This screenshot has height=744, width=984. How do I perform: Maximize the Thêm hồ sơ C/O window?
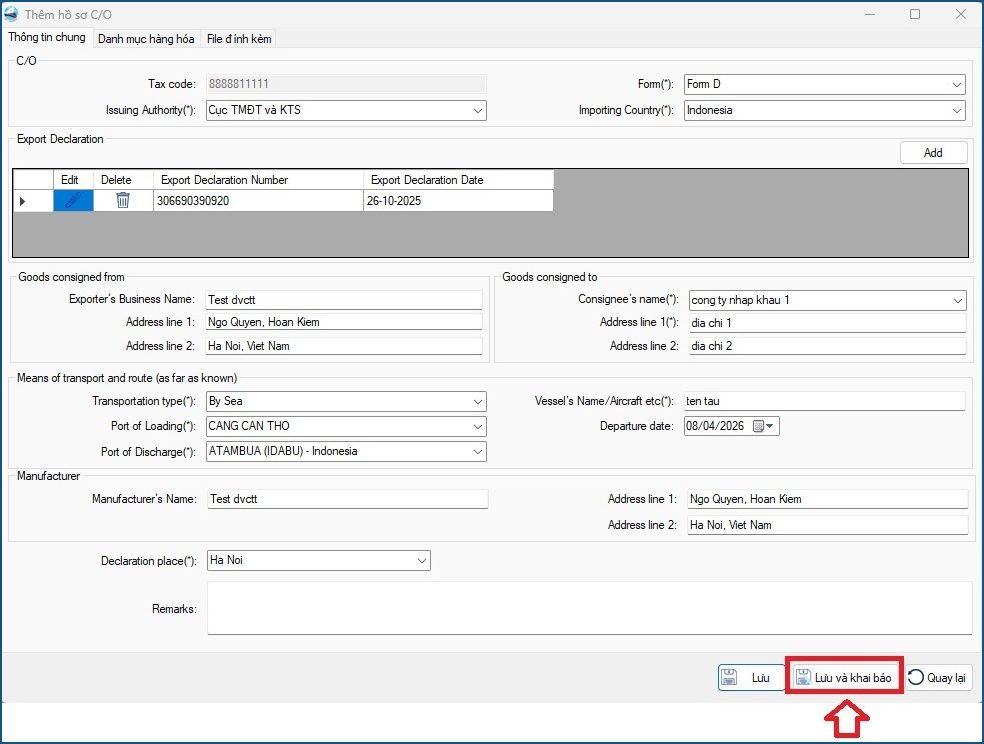pyautogui.click(x=915, y=15)
